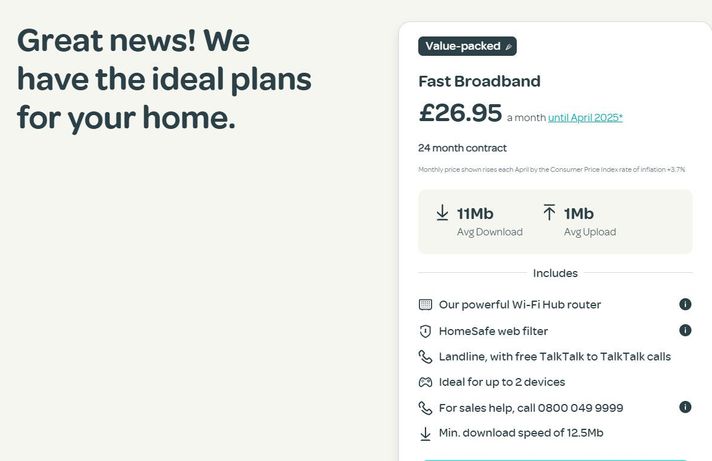Show info about HomeSafe web filter
Image resolution: width=712 pixels, height=461 pixels.
(685, 330)
